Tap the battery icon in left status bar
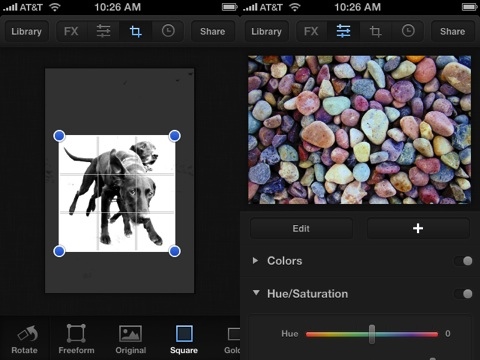Image resolution: width=480 pixels, height=360 pixels. [x=230, y=7]
